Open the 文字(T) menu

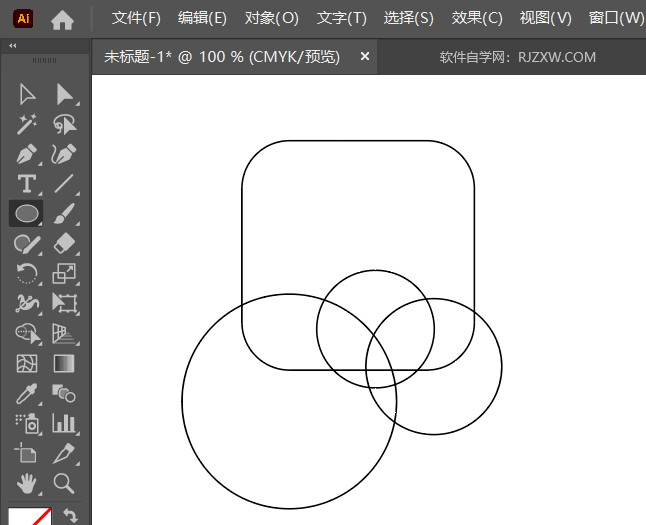pyautogui.click(x=342, y=18)
